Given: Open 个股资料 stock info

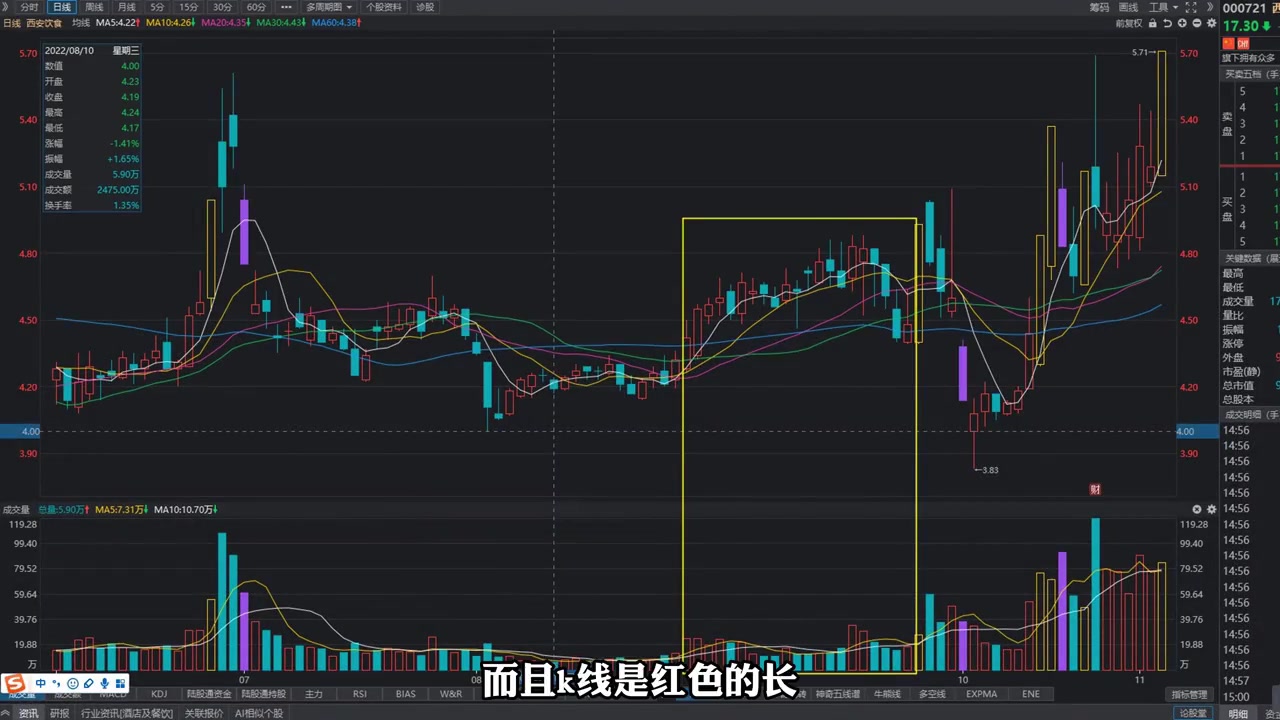Looking at the screenshot, I should tap(384, 7).
